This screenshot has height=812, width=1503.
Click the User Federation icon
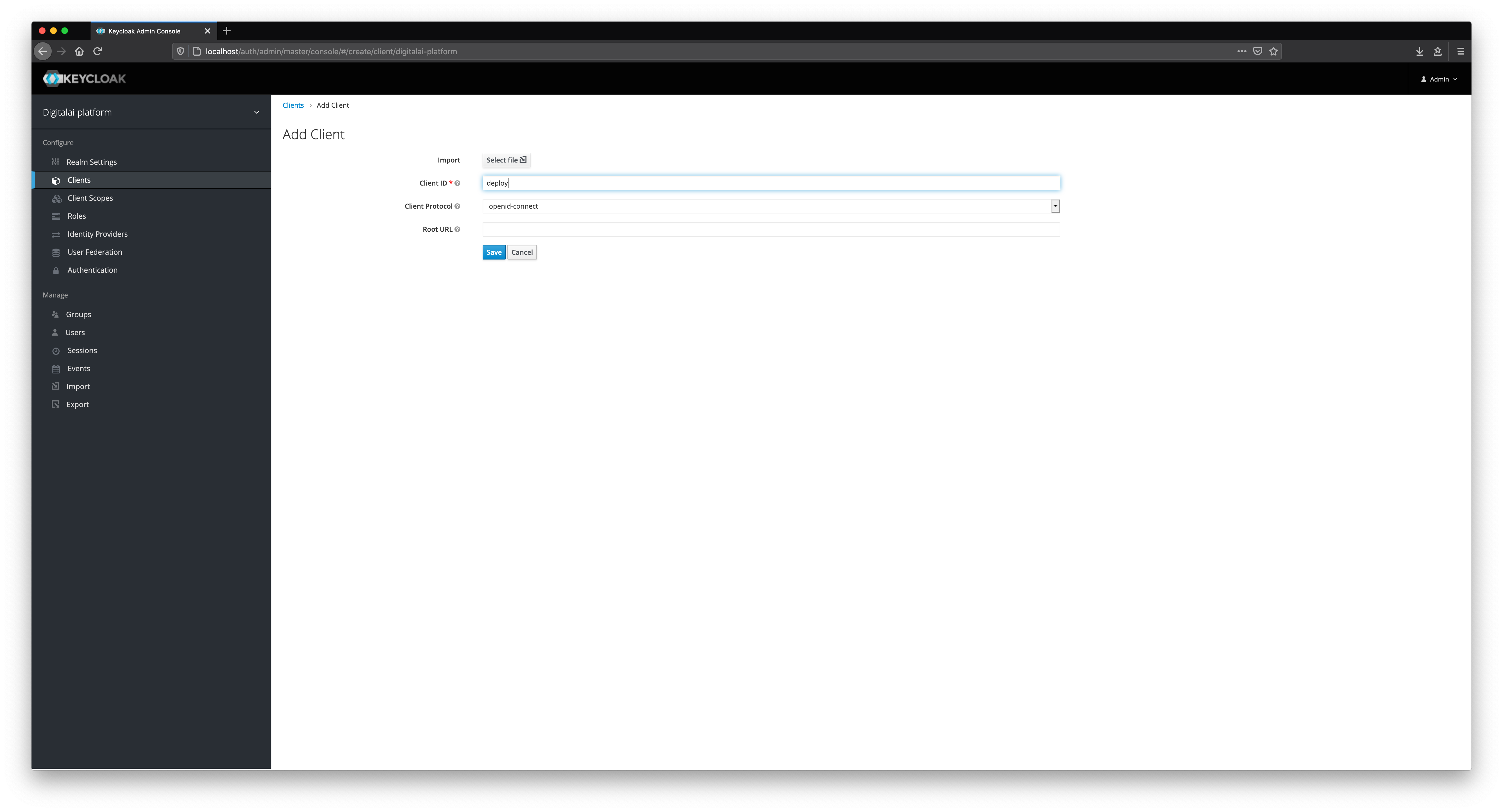coord(55,251)
